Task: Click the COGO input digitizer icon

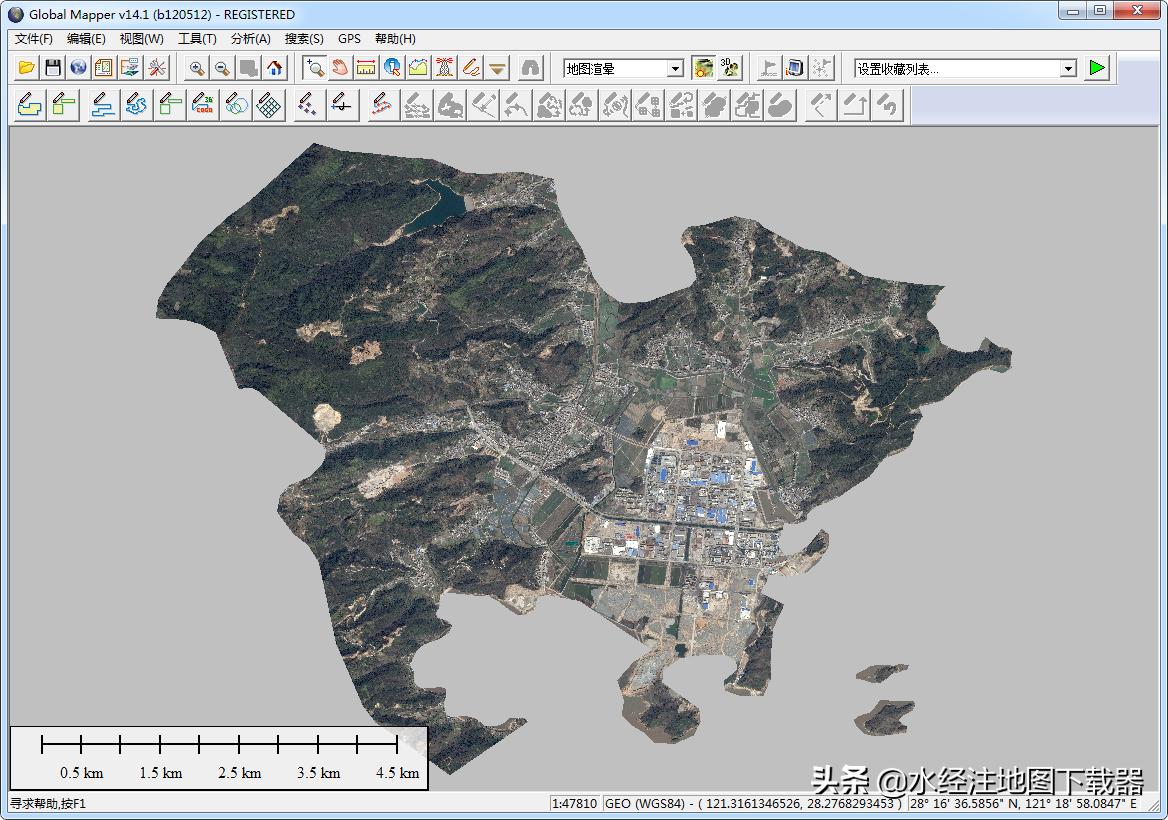Action: pyautogui.click(x=203, y=105)
